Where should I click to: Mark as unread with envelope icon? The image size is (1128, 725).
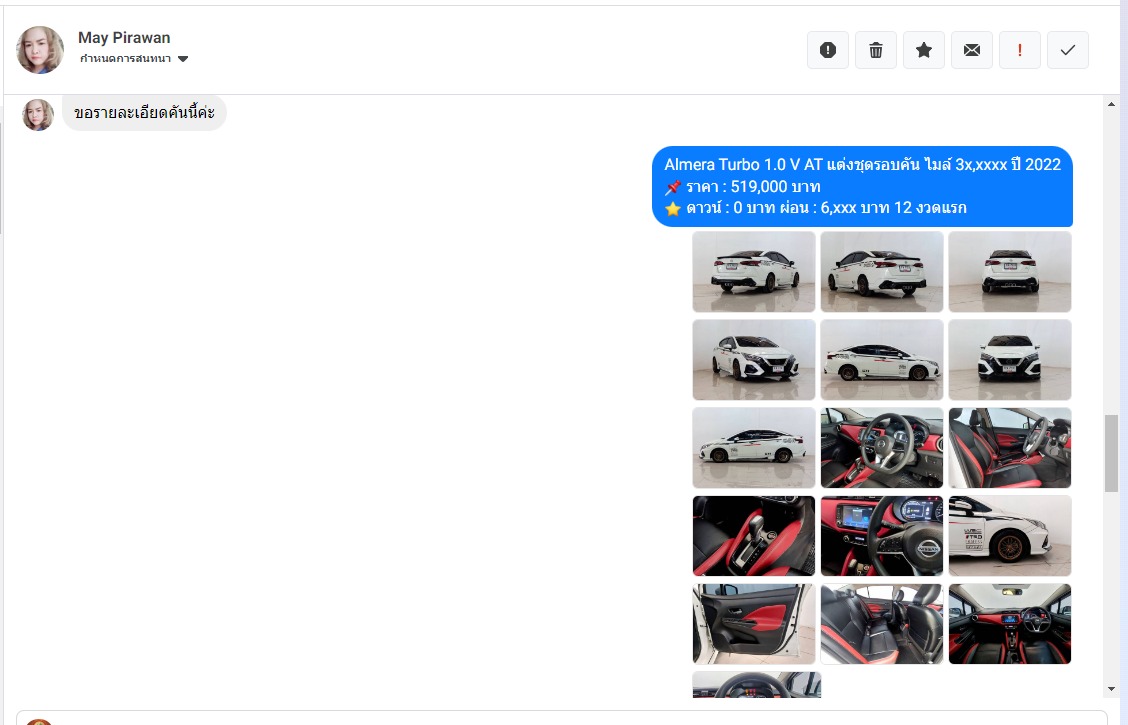(x=972, y=50)
